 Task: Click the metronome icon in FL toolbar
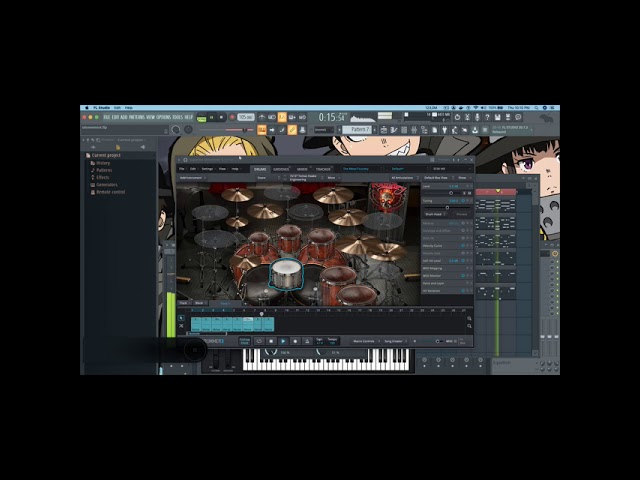click(x=262, y=118)
